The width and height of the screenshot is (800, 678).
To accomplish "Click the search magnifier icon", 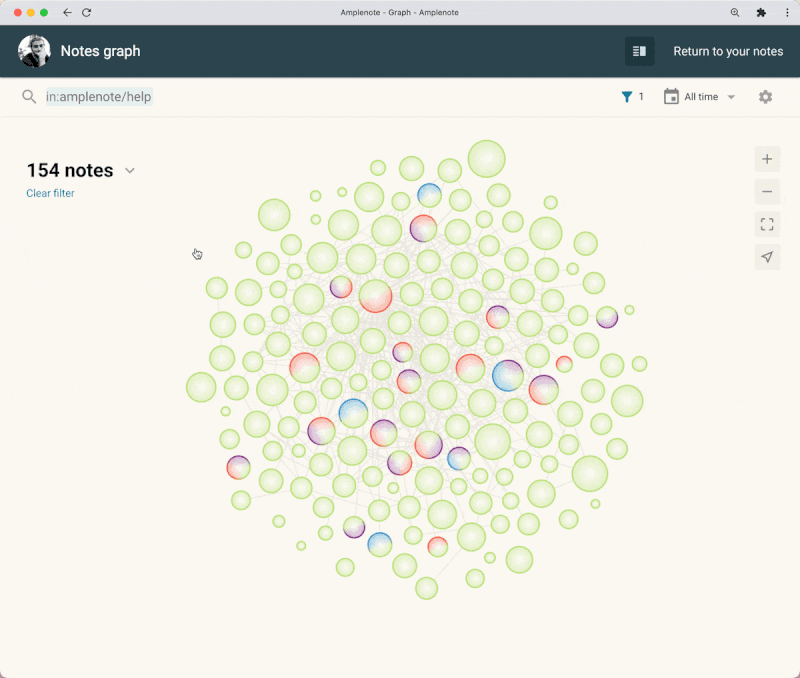I will (x=29, y=97).
